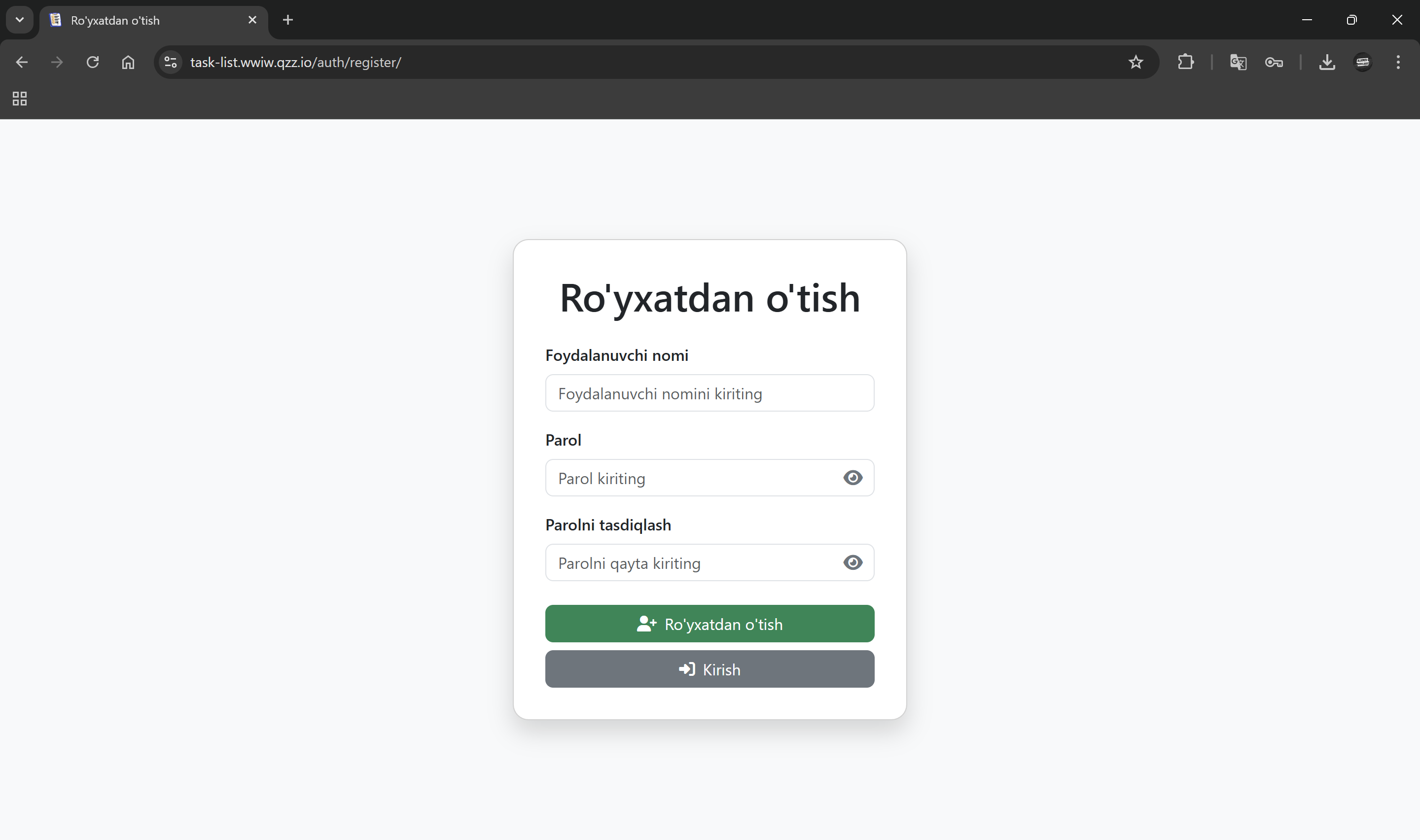
Task: Select the Ro'yxatdan o'tish tab
Action: tap(147, 20)
